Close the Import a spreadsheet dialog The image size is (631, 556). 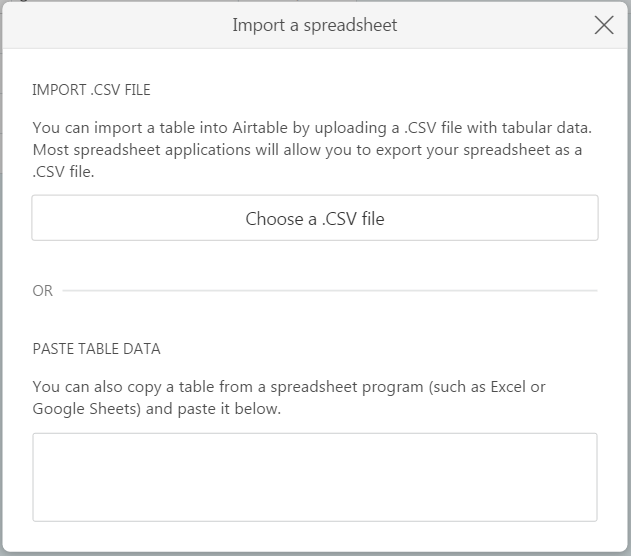point(604,25)
